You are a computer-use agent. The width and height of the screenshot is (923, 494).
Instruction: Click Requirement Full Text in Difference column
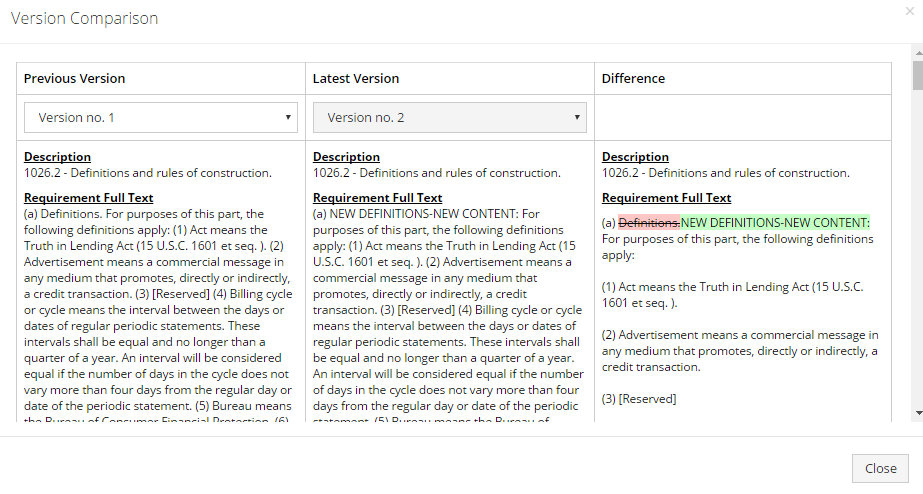pyautogui.click(x=666, y=198)
